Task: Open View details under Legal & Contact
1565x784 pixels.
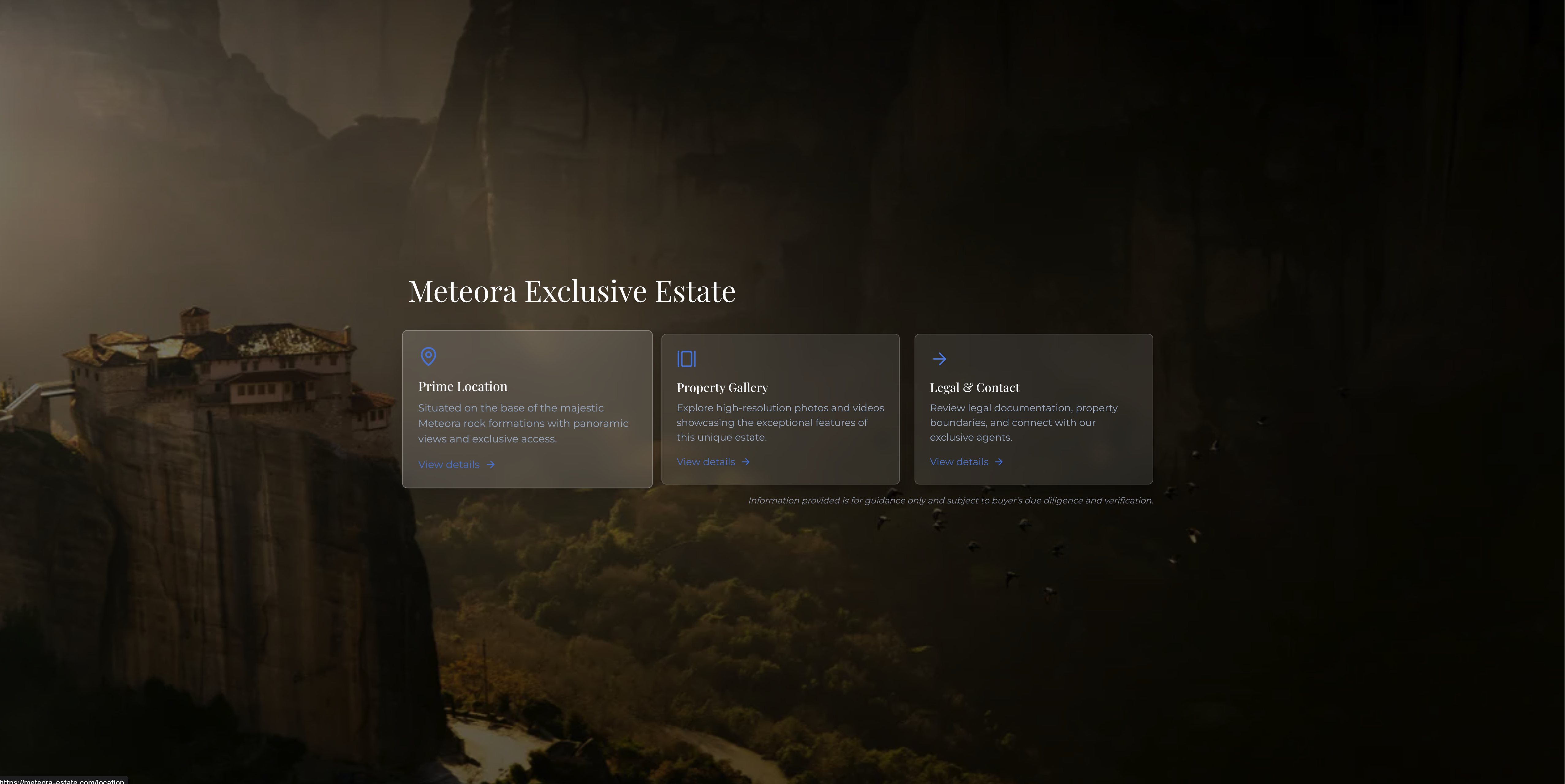Action: coord(959,462)
